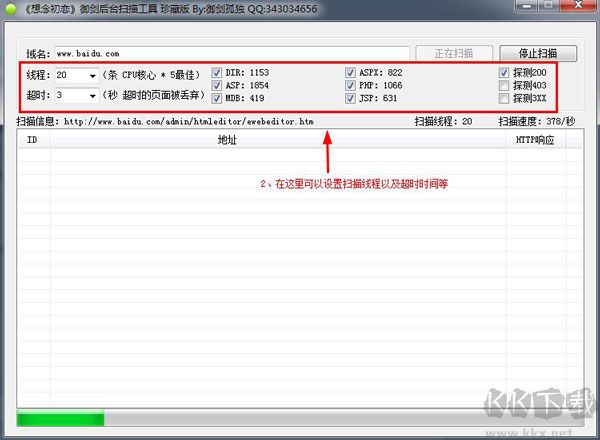
Task: Expand the 超时 timeout dropdown
Action: point(92,96)
